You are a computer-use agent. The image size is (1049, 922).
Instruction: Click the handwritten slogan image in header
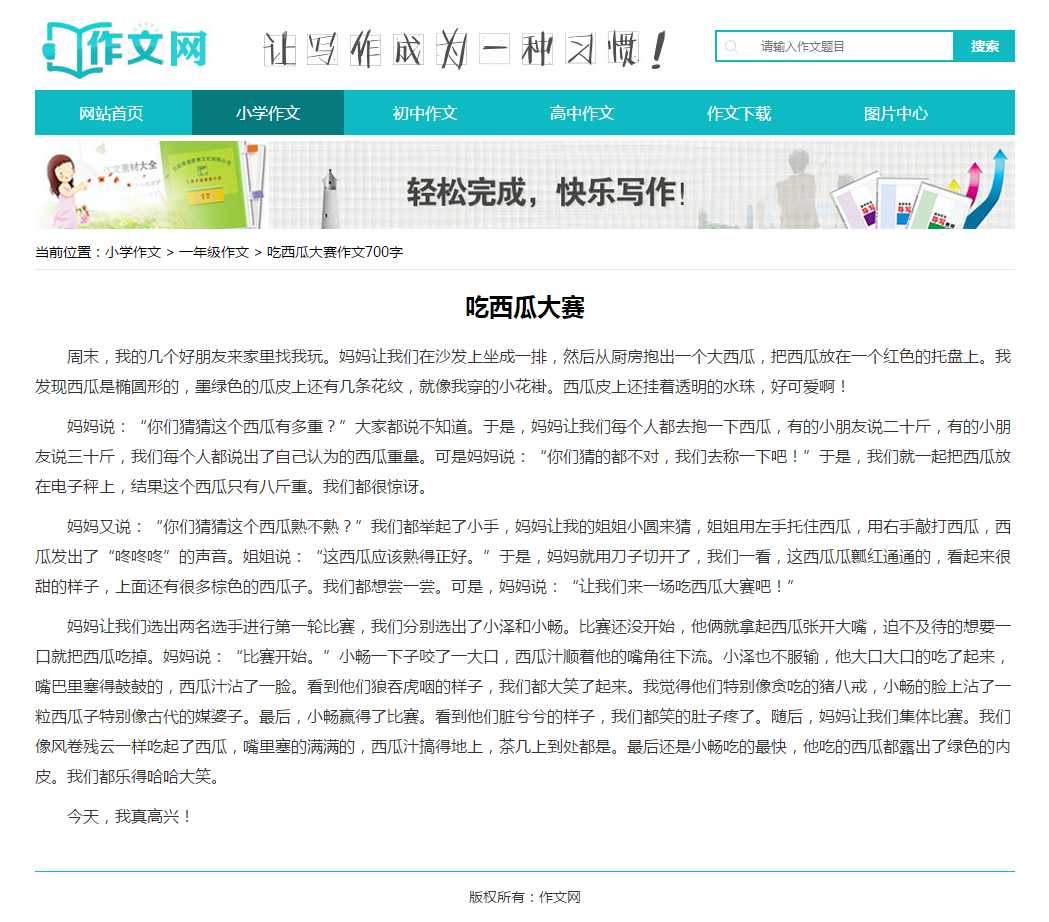pos(465,48)
